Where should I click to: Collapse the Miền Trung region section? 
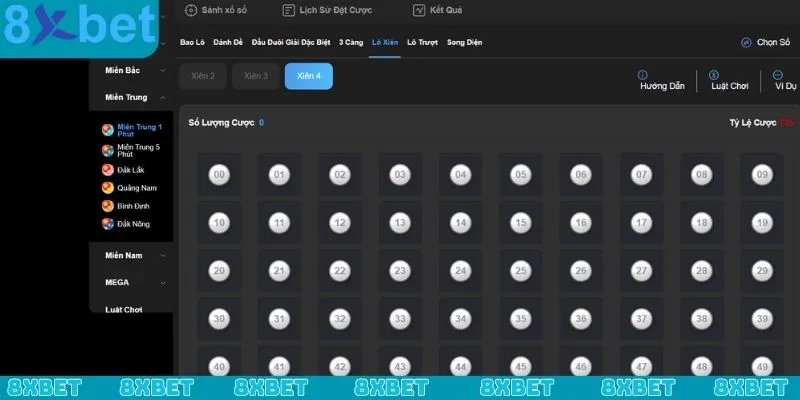[163, 98]
